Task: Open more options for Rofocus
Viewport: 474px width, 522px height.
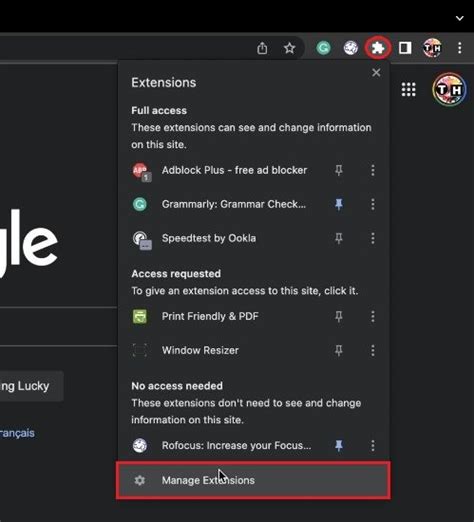Action: pyautogui.click(x=373, y=445)
